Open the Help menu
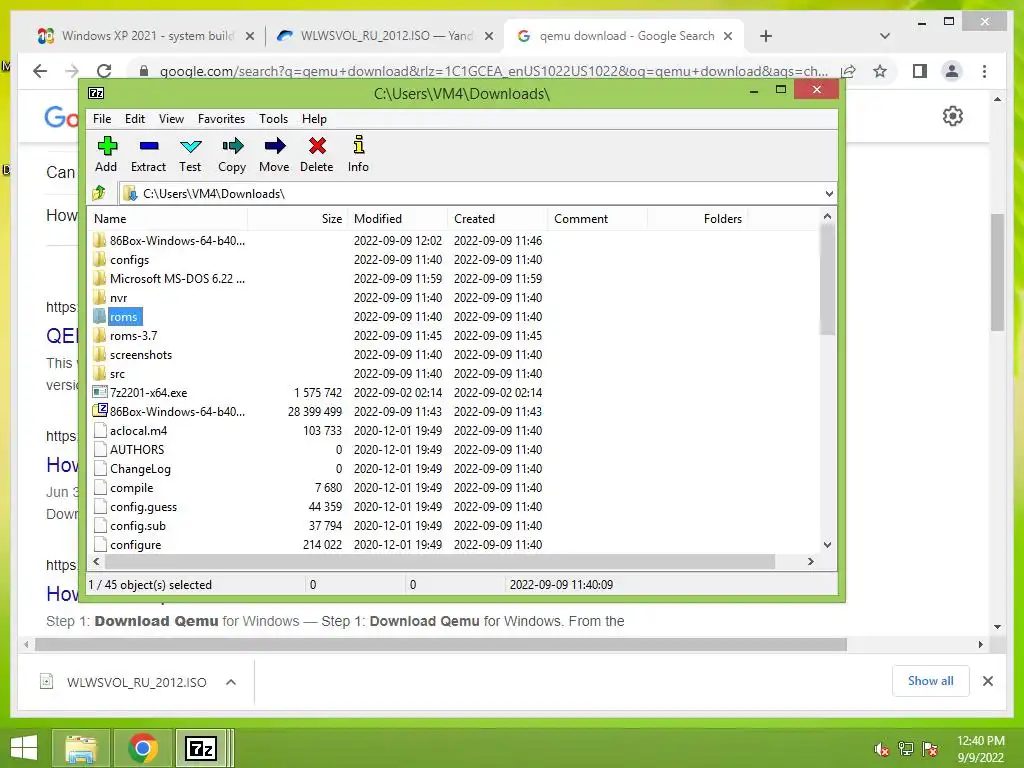Image resolution: width=1024 pixels, height=768 pixels. (x=314, y=119)
